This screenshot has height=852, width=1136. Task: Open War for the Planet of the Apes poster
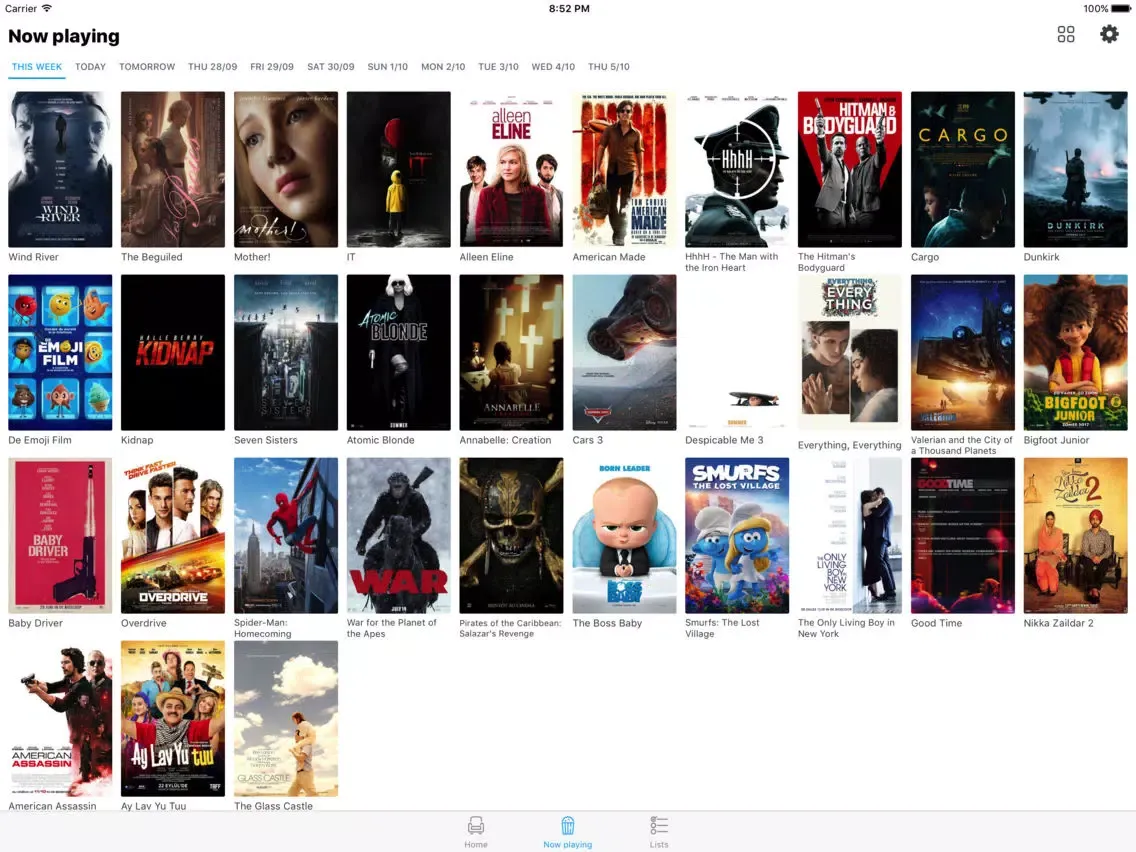tap(398, 535)
